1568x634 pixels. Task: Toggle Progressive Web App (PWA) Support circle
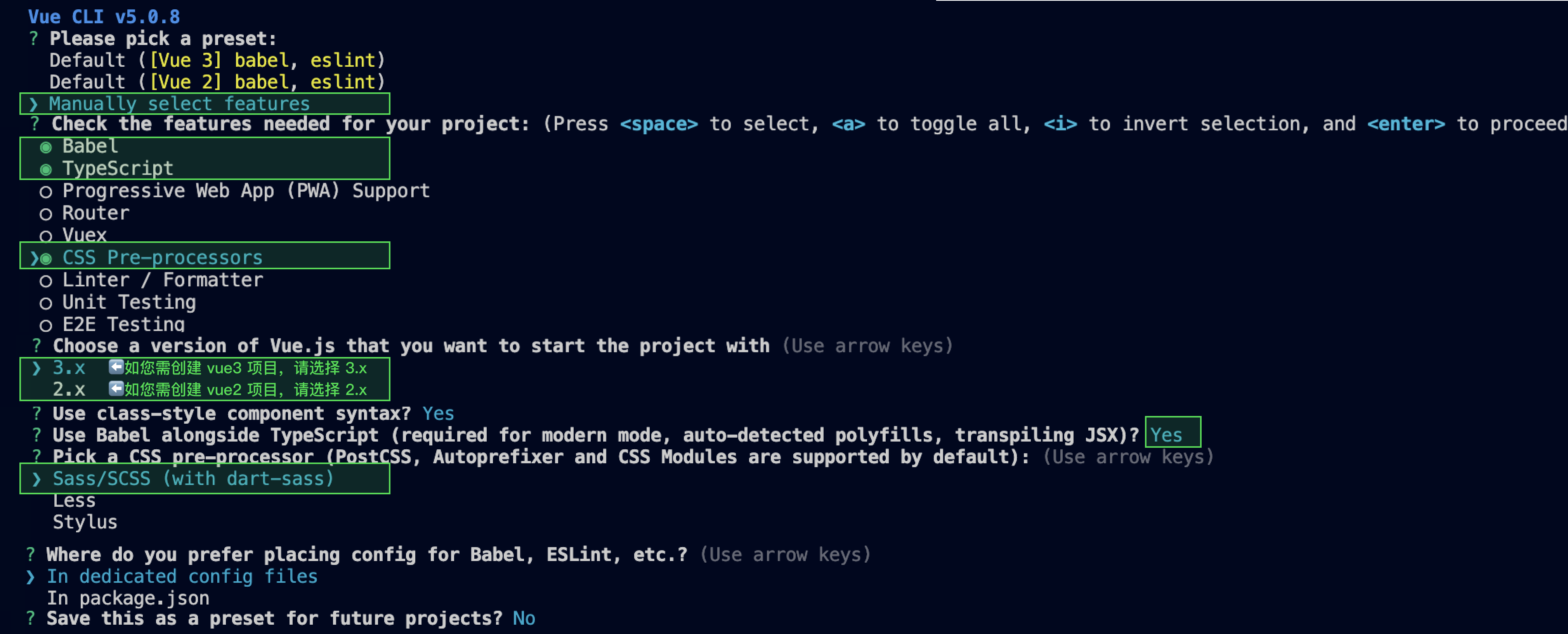[46, 192]
